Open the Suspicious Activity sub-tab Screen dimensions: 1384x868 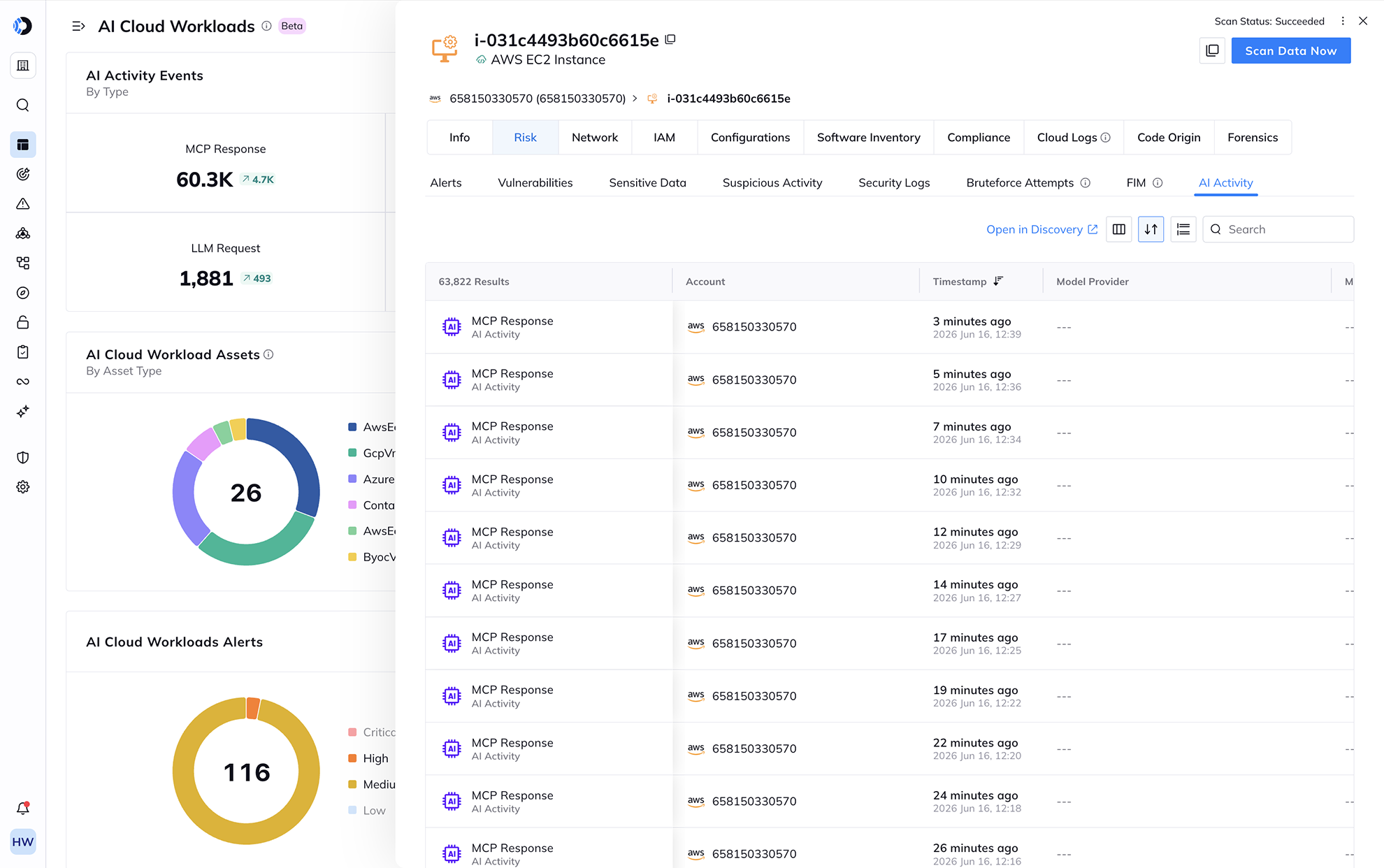click(x=772, y=183)
